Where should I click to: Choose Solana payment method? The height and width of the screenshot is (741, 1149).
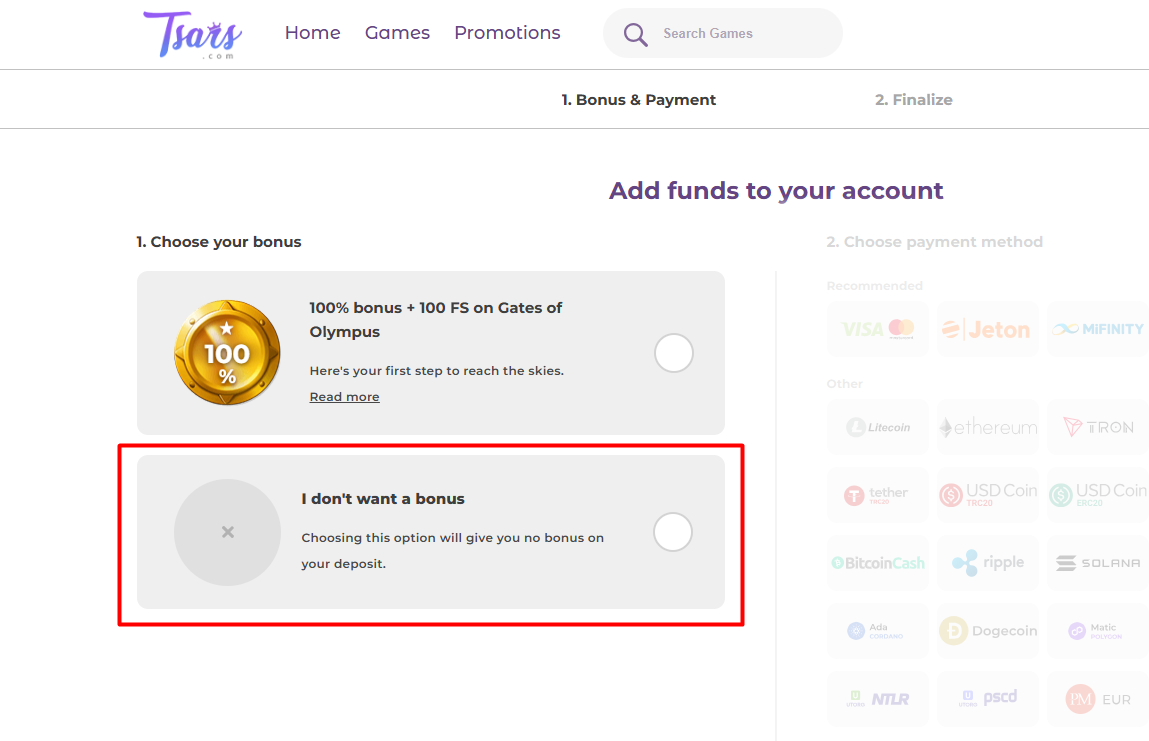pyautogui.click(x=1097, y=563)
